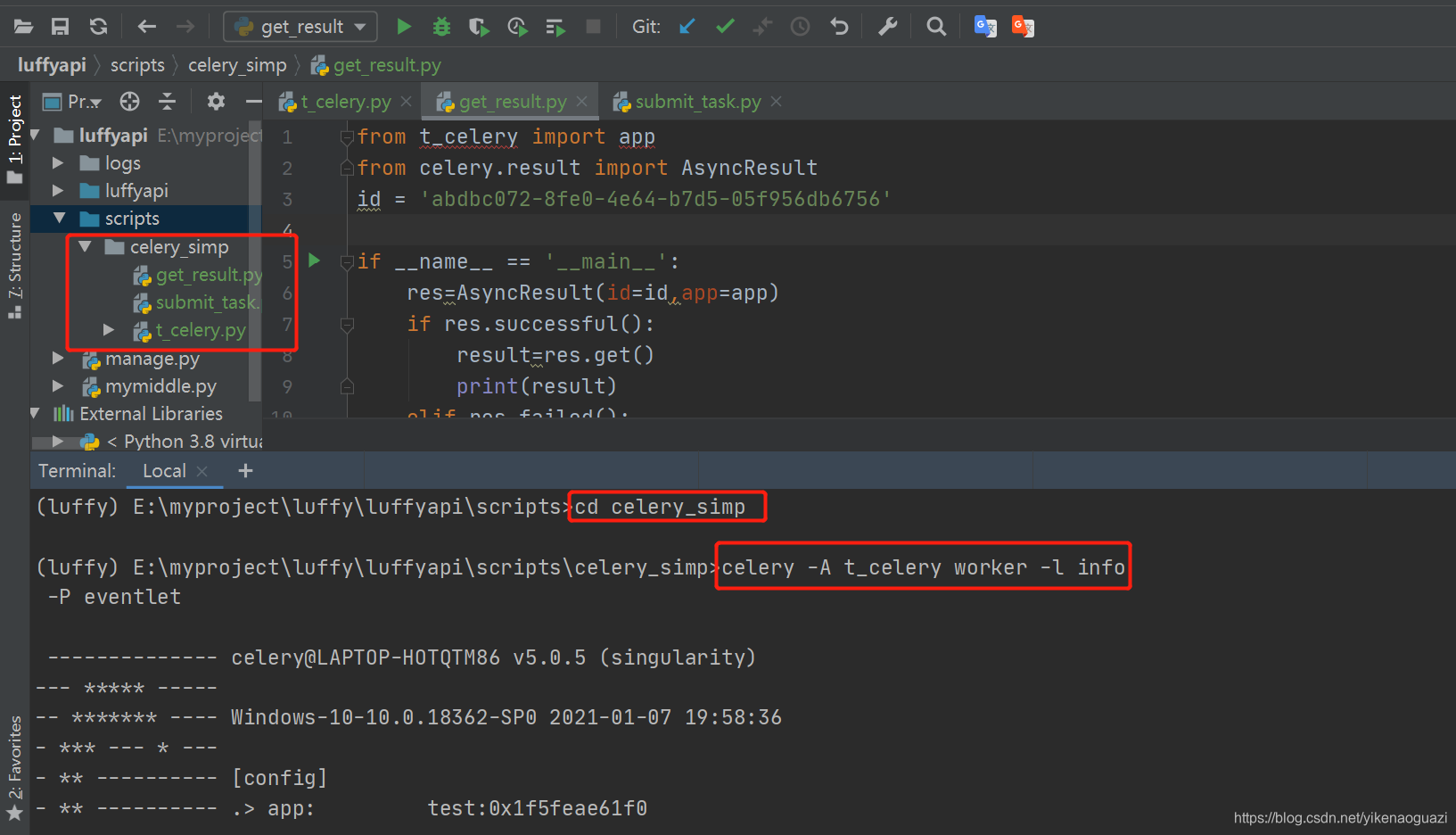Open the get_result run configuration dropdown
The height and width of the screenshot is (835, 1456).
tap(300, 27)
